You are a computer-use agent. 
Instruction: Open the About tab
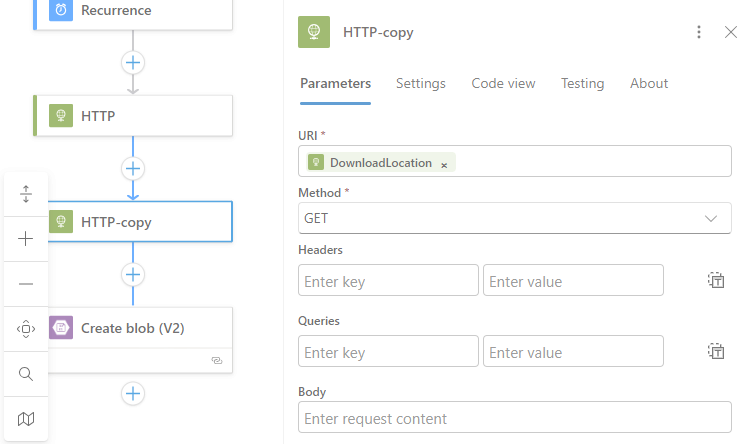pos(649,83)
